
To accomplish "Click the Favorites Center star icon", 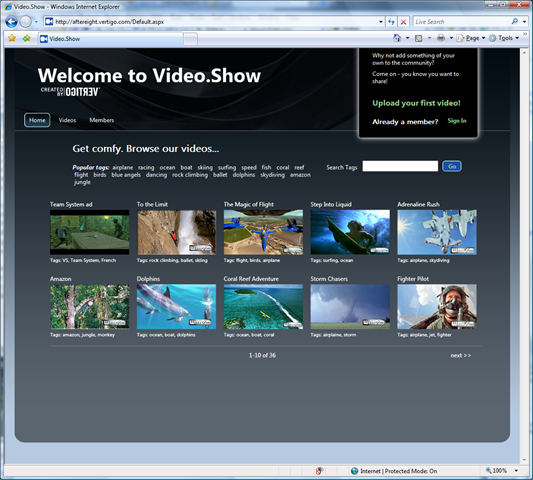I will 12,38.
